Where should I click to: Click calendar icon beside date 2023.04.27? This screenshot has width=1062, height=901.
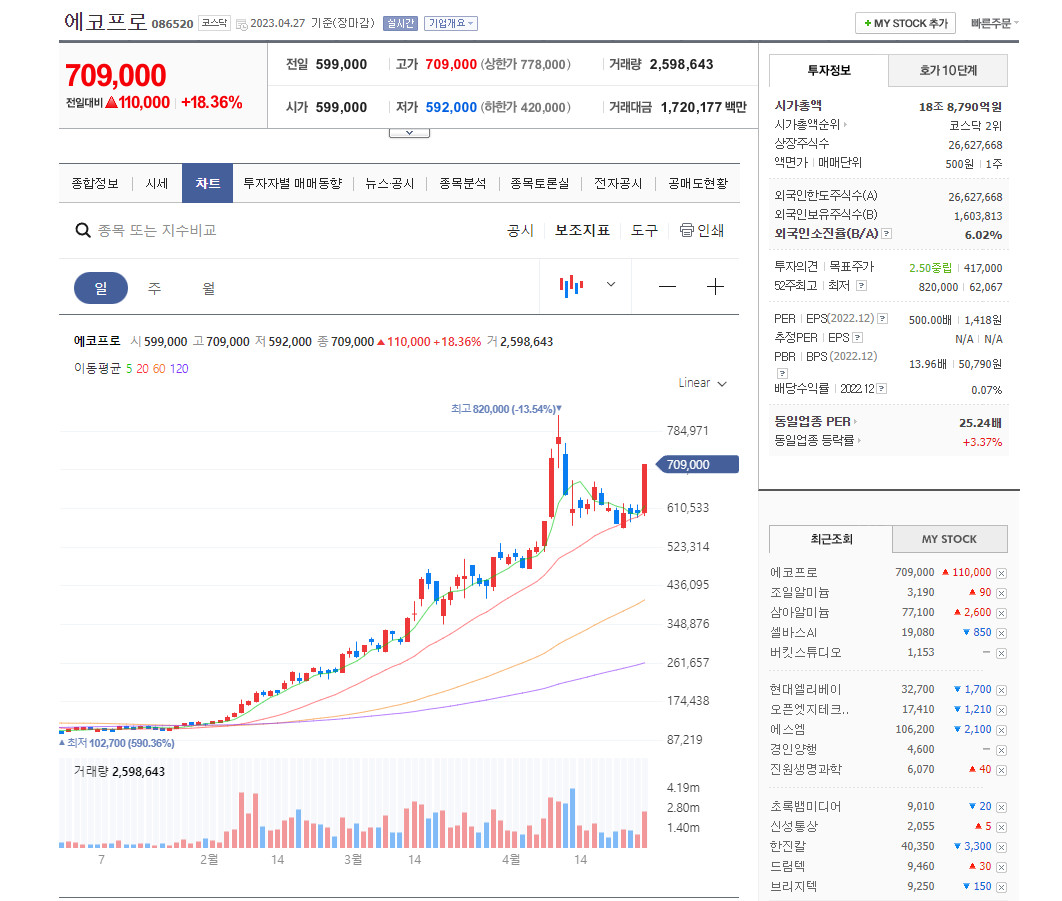(241, 24)
